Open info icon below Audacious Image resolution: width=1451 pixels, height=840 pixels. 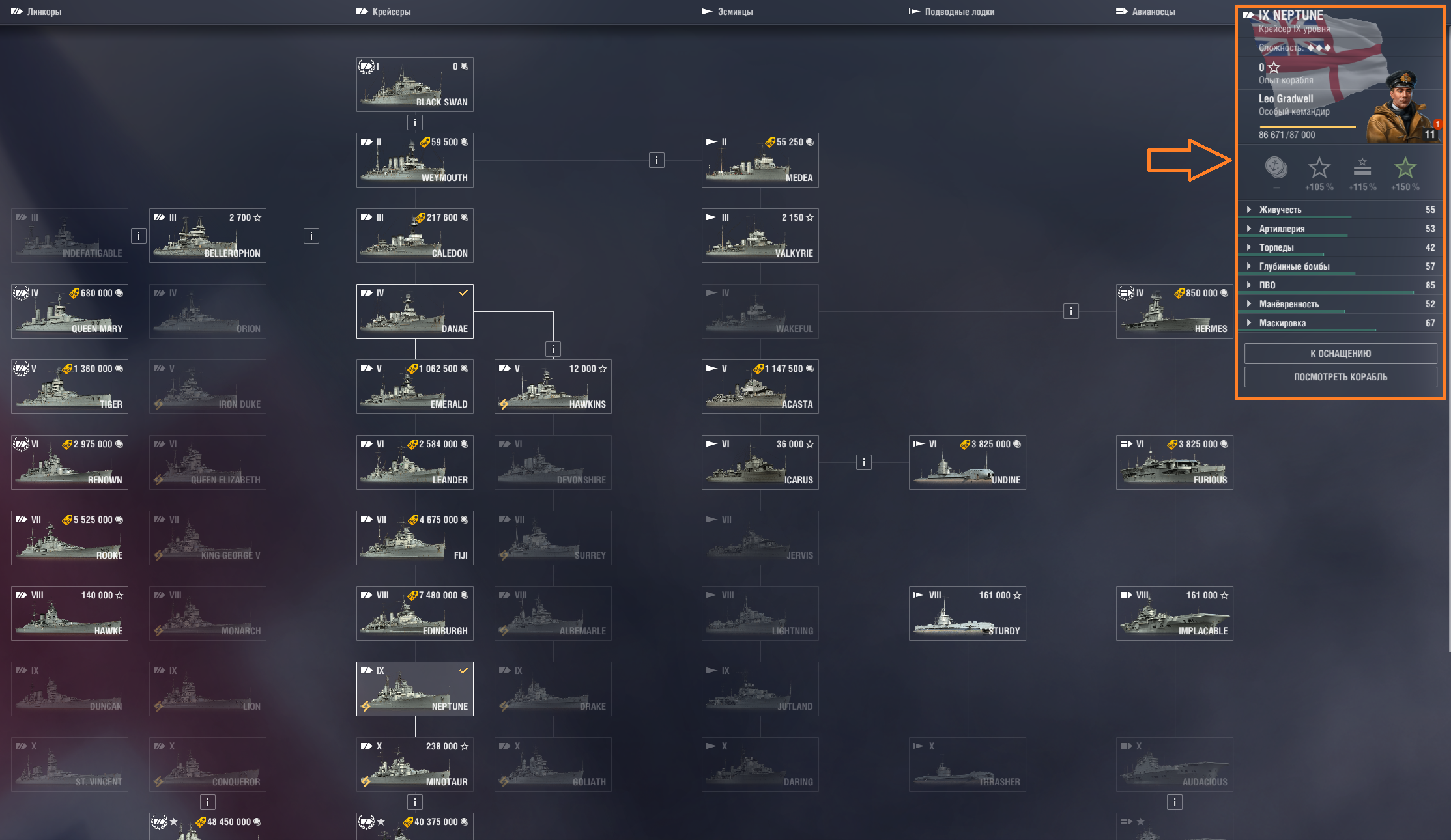click(x=1175, y=802)
